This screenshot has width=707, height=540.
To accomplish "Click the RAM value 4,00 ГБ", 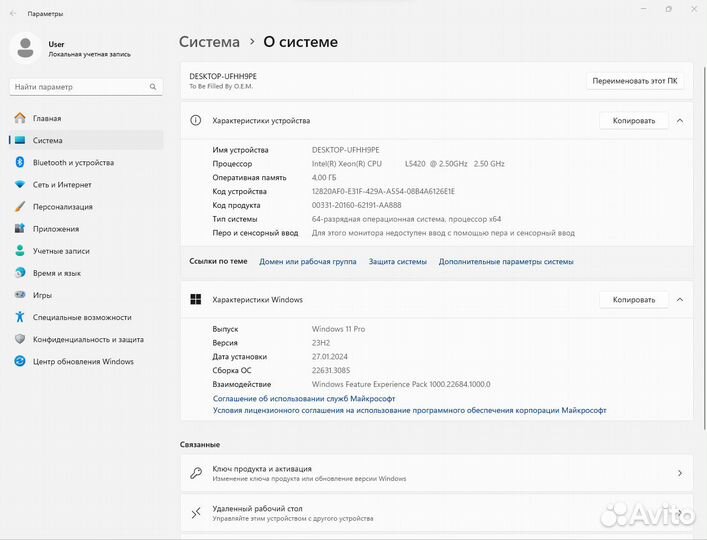I will 324,178.
